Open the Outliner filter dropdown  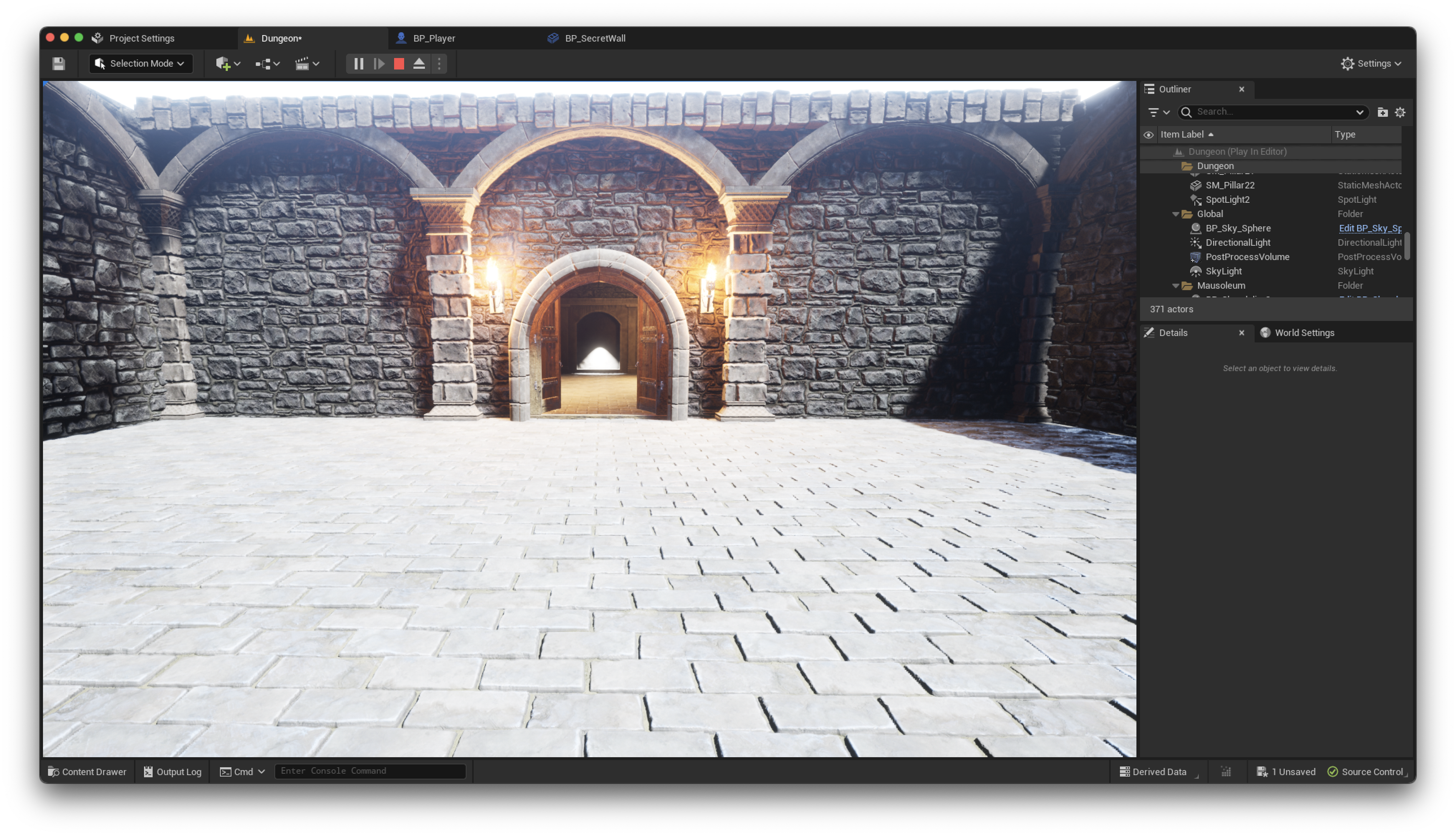point(1158,112)
